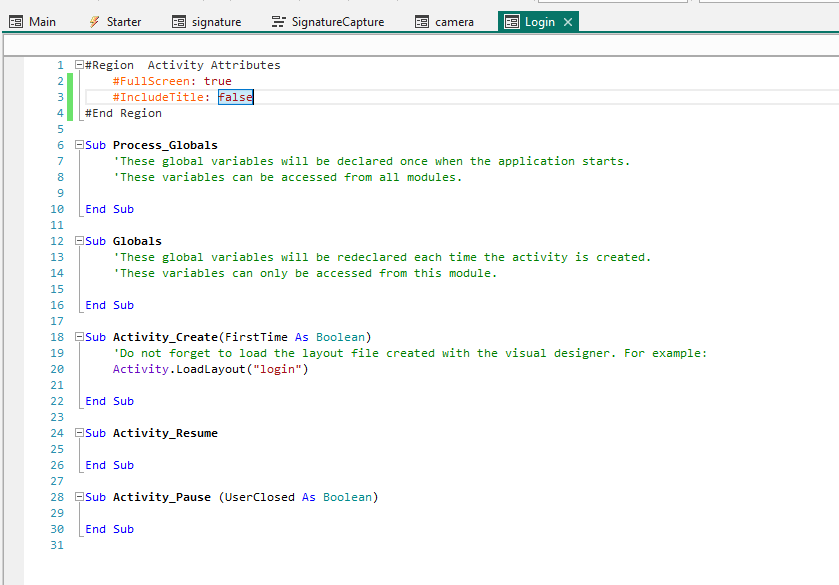Switch to the camera tab
839x585 pixels.
445,22
